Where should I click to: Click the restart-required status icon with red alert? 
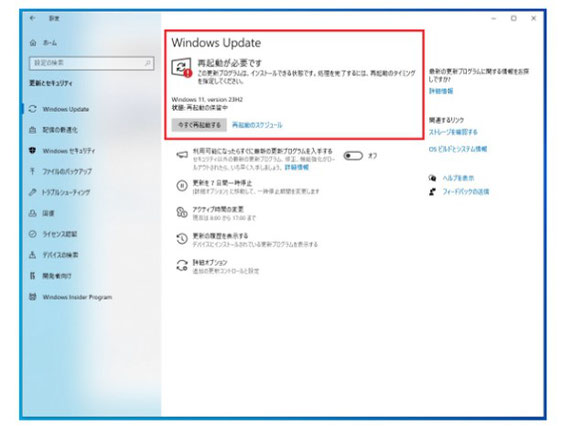(x=182, y=68)
